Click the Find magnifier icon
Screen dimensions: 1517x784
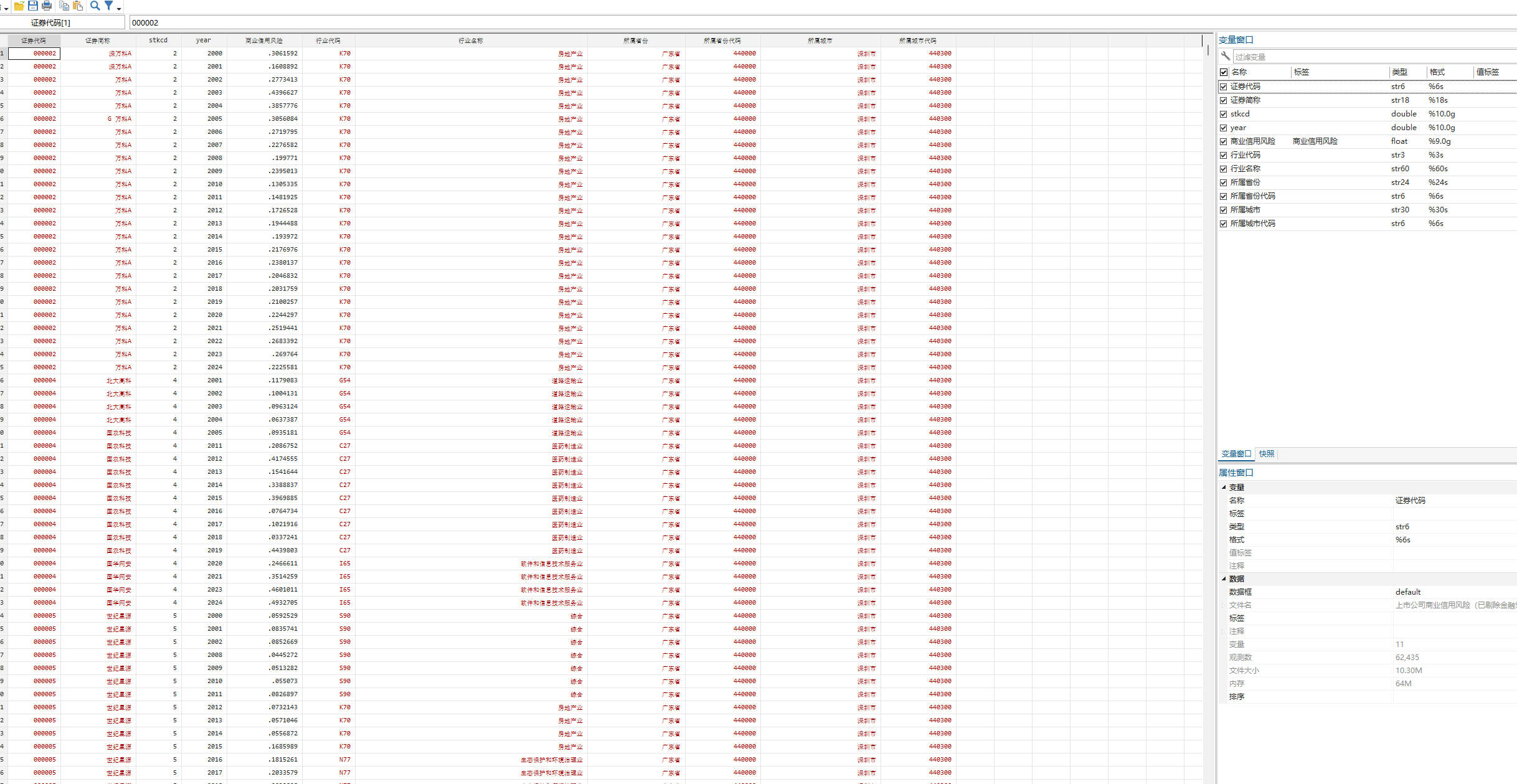pyautogui.click(x=95, y=6)
